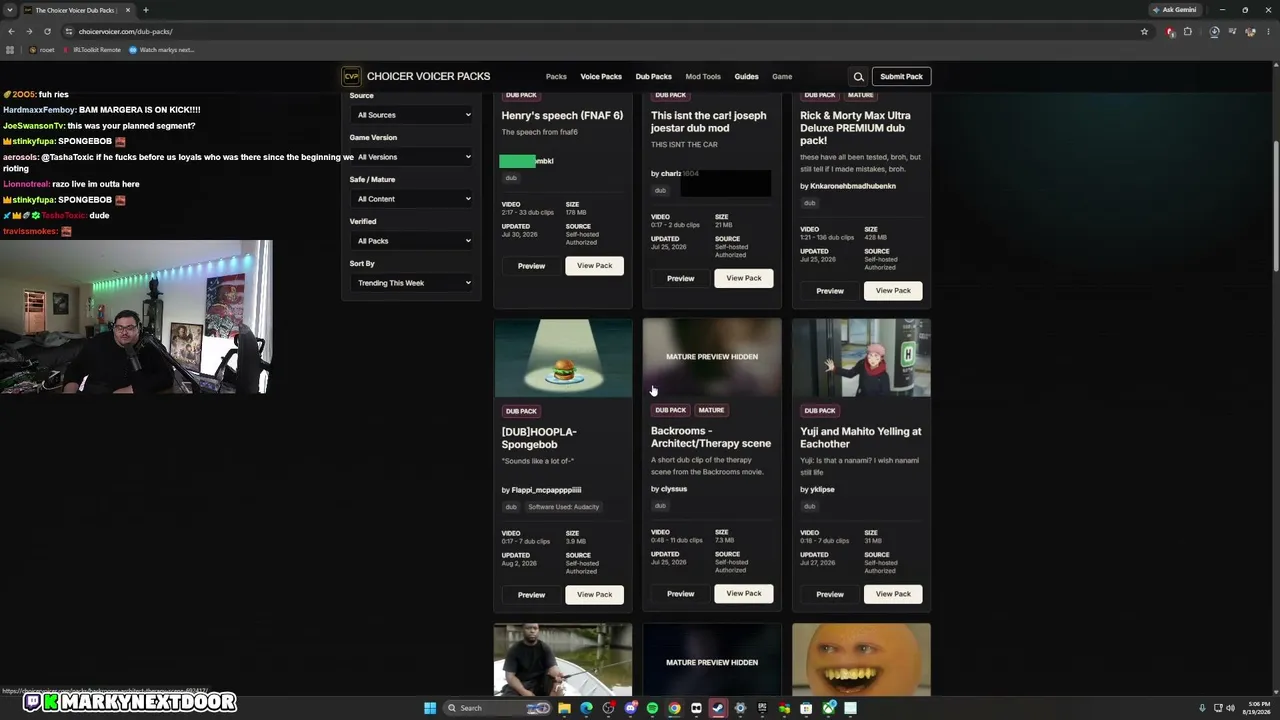This screenshot has width=1280, height=720.
Task: Open Spotify from the taskbar
Action: tap(652, 708)
